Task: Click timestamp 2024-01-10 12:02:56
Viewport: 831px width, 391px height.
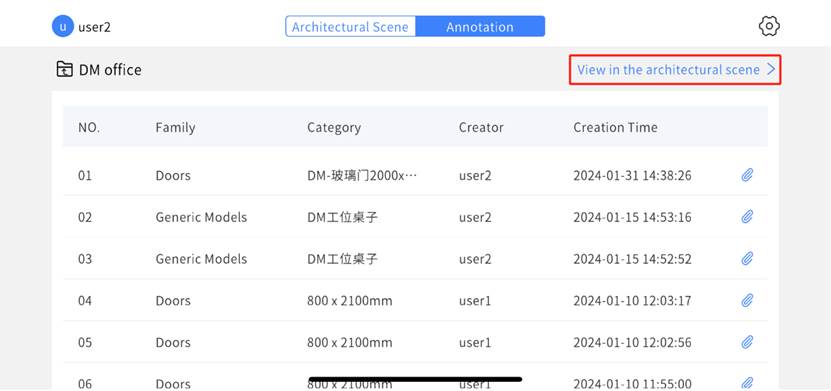Action: [x=632, y=342]
